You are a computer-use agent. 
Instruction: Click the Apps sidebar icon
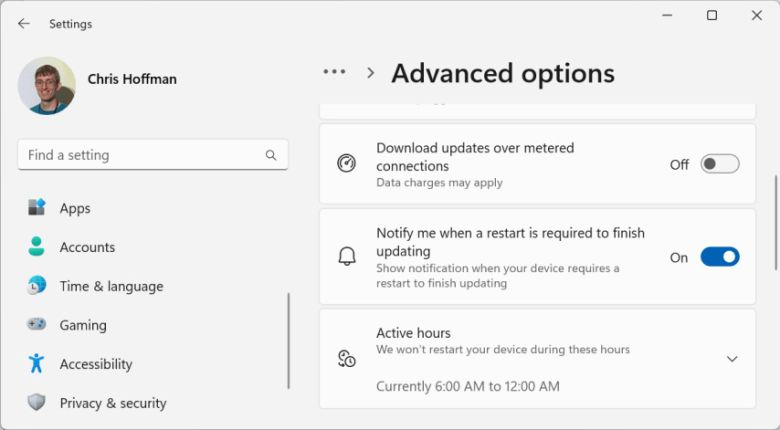(x=37, y=208)
